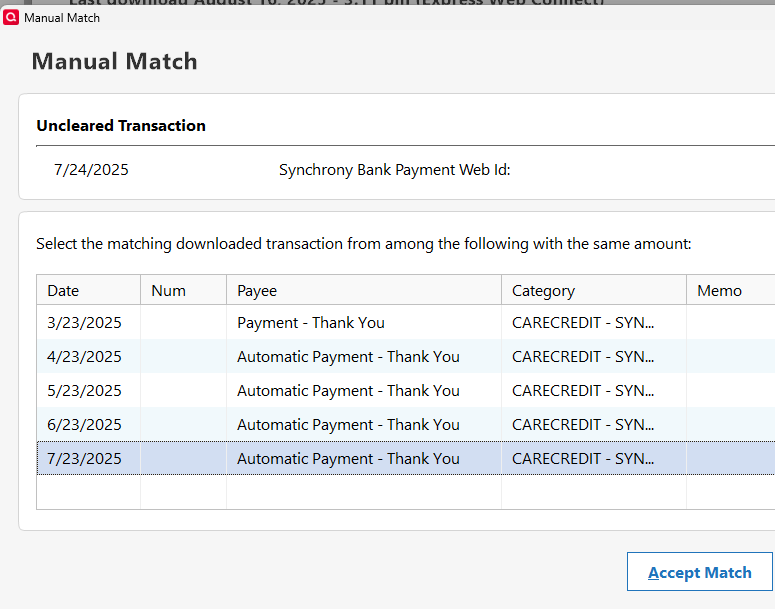Select the 3/23/2025 Payment - Thank You row
Screen dimensions: 775x609
click(310, 323)
